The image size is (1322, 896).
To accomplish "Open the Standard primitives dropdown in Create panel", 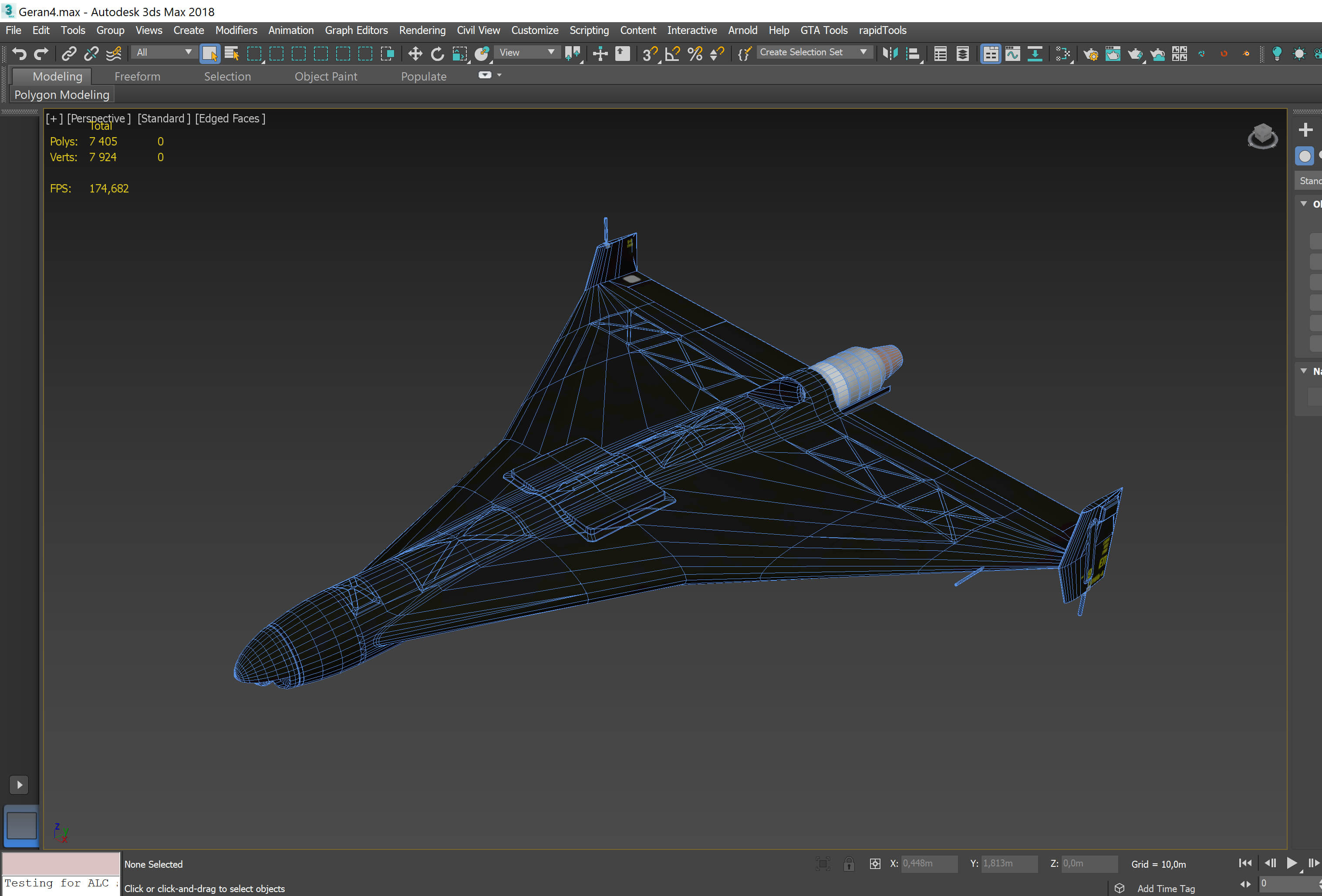I will coord(1309,181).
